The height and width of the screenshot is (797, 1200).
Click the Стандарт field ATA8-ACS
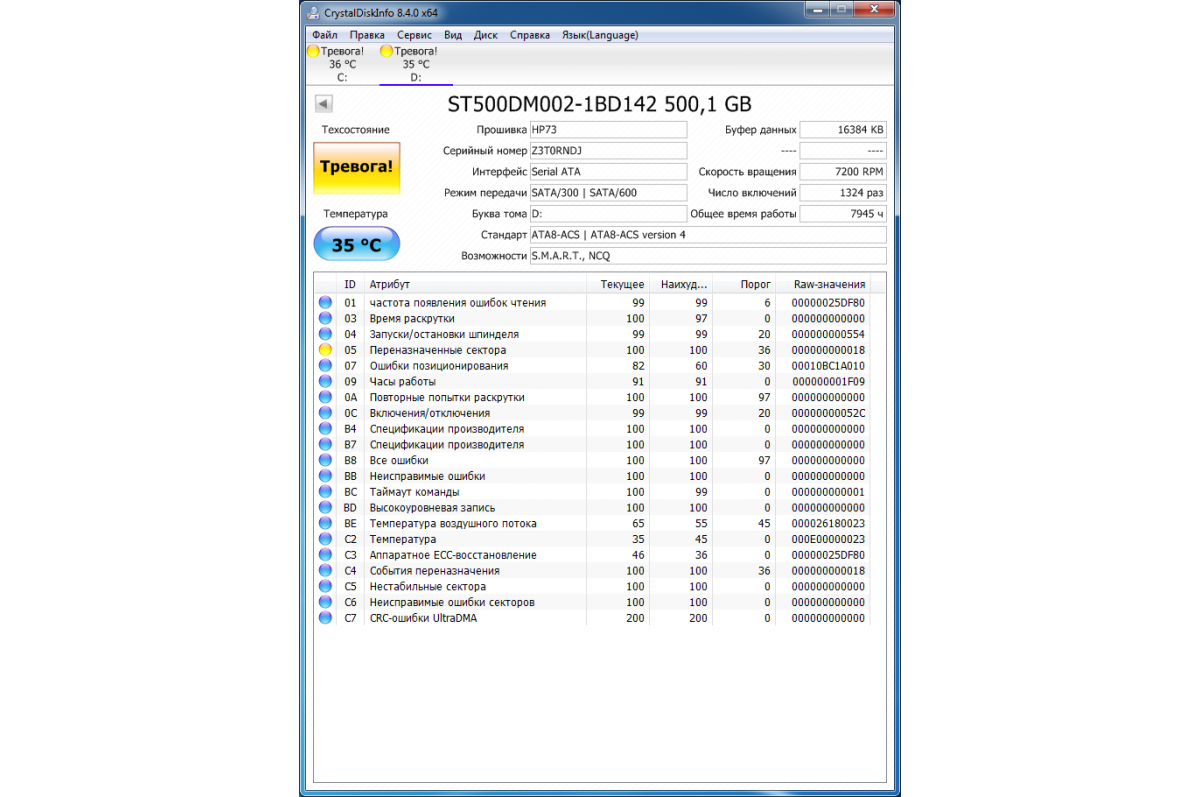(x=707, y=235)
